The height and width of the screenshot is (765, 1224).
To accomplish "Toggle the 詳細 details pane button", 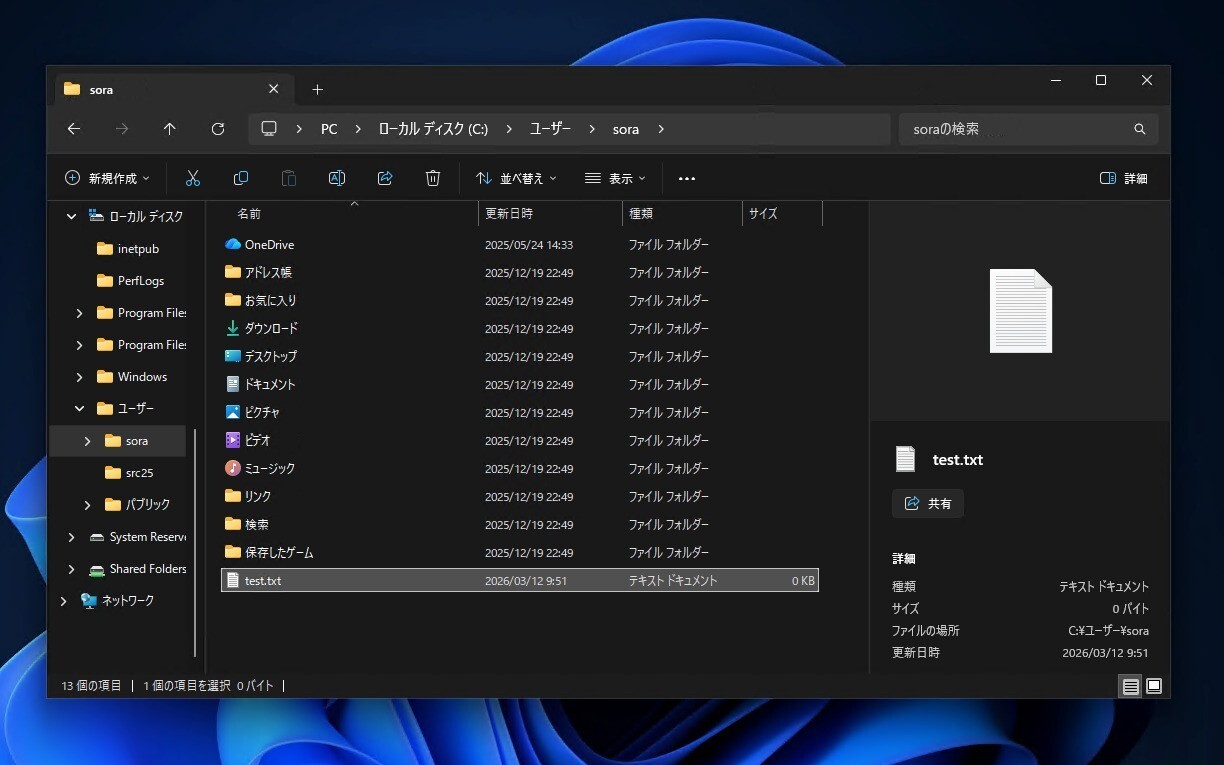I will (1123, 178).
